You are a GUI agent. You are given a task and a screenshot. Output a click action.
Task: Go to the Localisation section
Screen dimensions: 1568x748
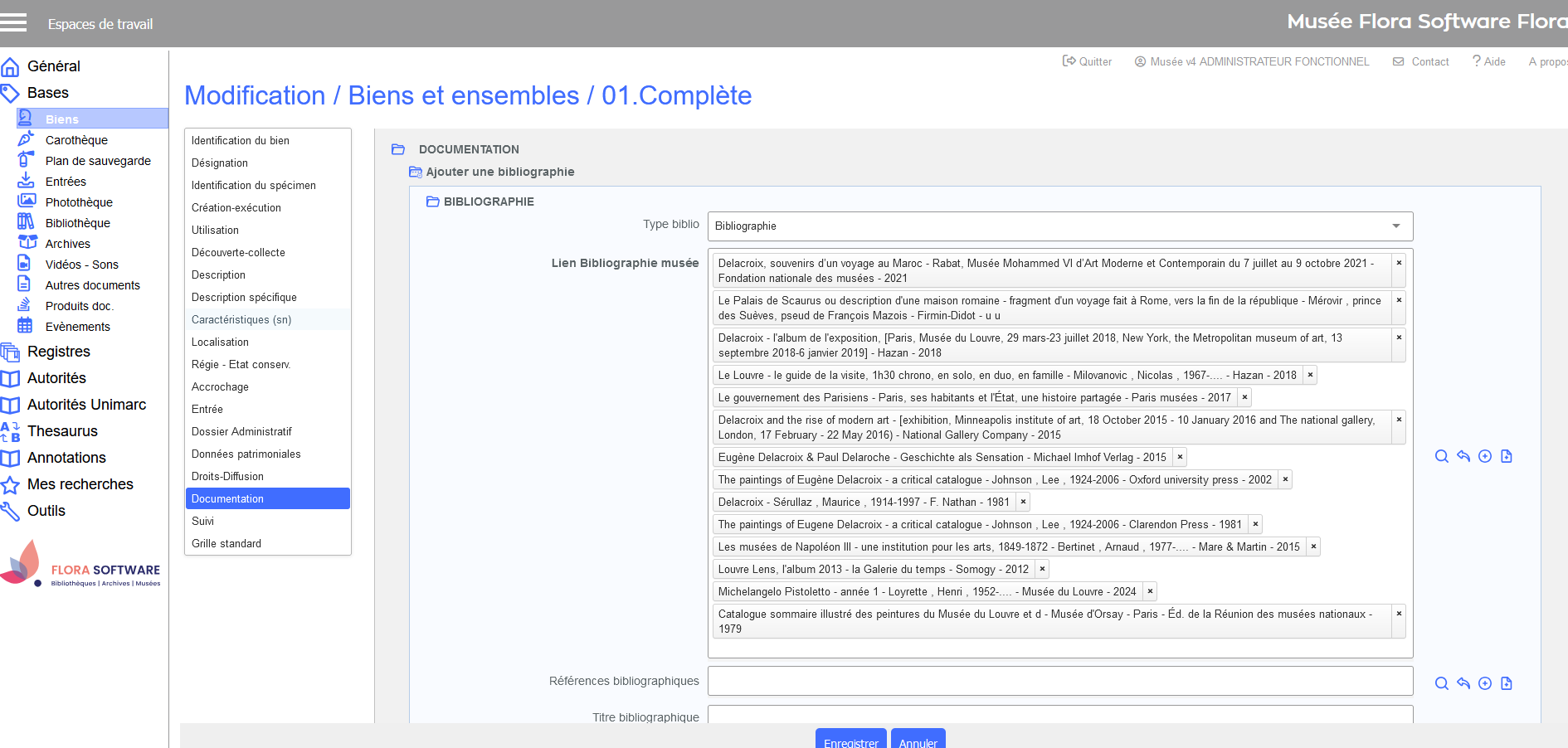tap(220, 342)
